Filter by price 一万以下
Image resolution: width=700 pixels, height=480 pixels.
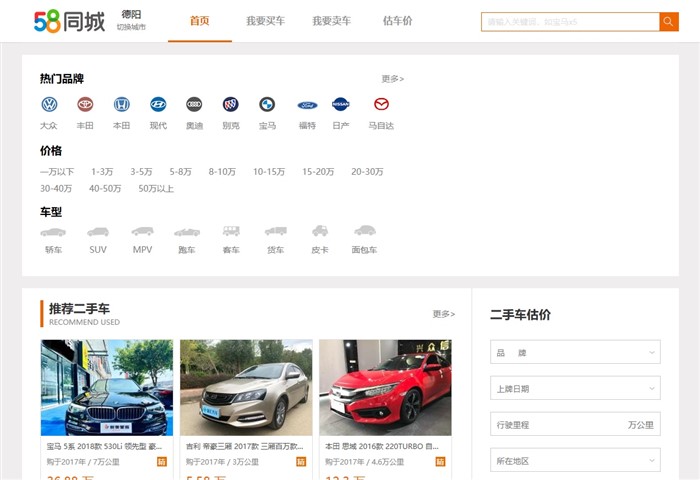[x=57, y=172]
